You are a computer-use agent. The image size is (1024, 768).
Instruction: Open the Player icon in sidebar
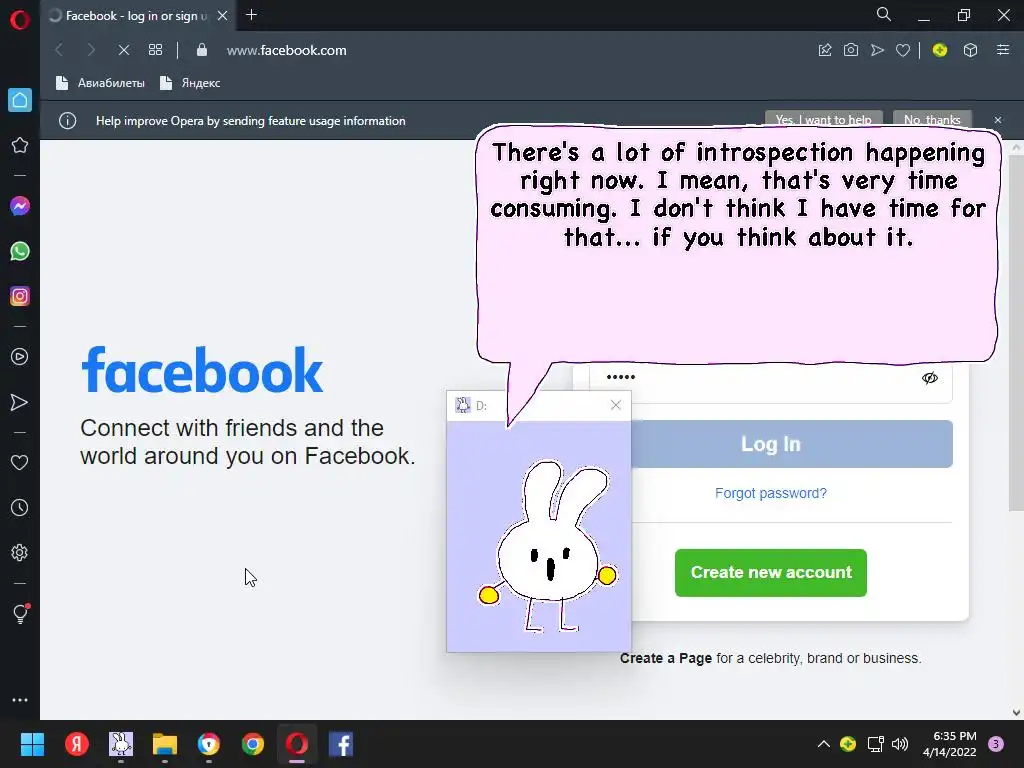coord(20,357)
